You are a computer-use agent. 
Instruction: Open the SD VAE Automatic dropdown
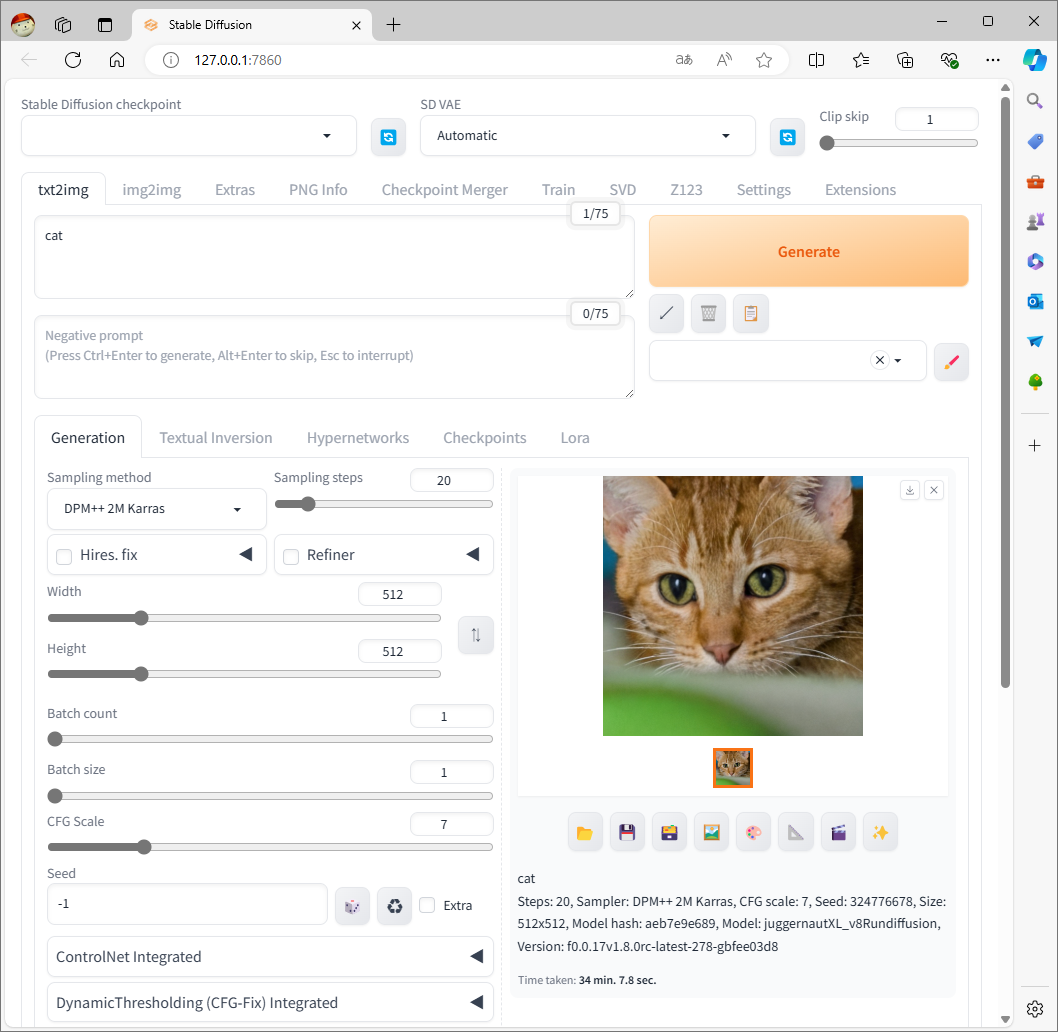(x=588, y=136)
